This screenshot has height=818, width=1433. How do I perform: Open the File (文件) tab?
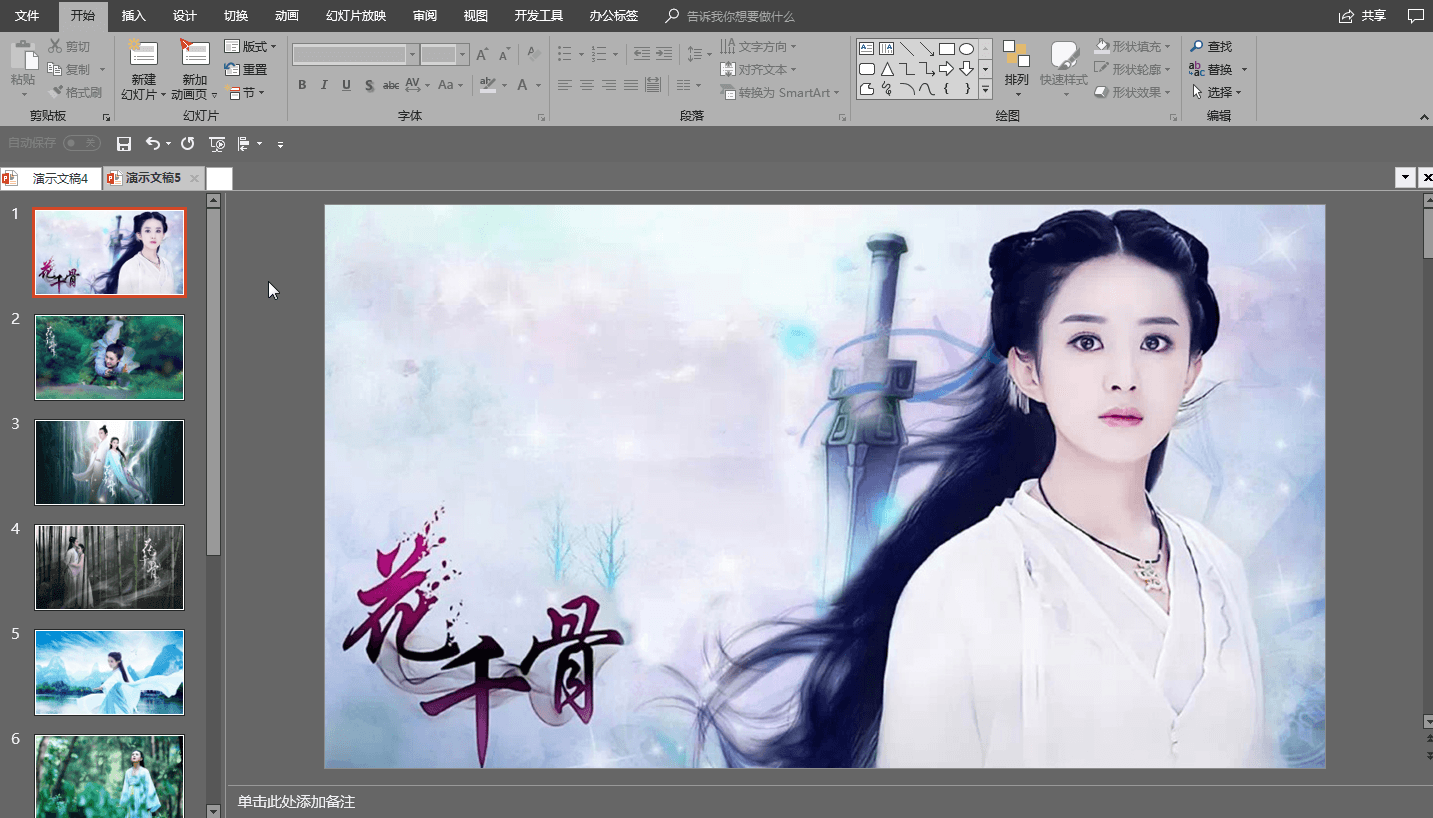27,16
